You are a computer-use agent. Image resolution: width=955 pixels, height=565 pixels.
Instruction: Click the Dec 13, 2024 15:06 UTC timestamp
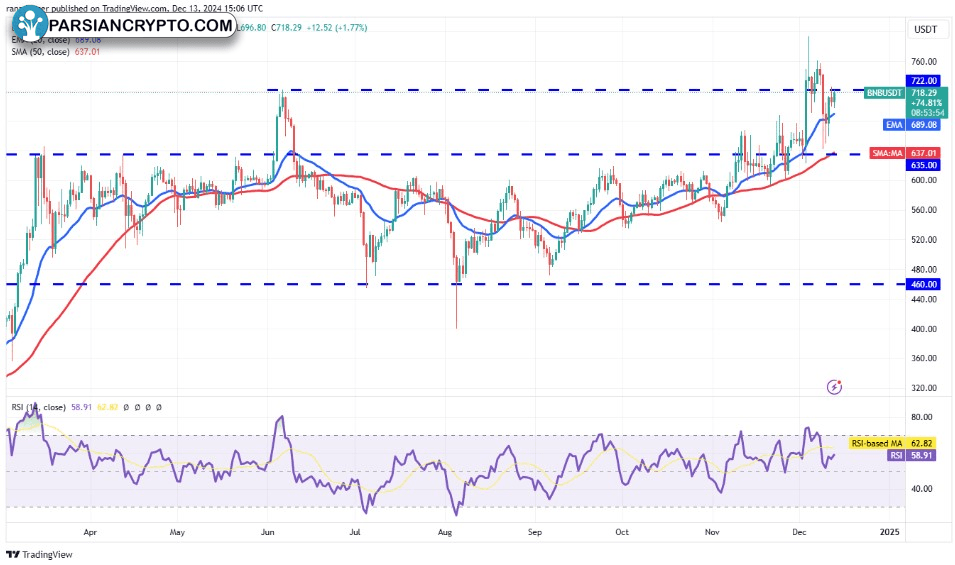tap(218, 9)
